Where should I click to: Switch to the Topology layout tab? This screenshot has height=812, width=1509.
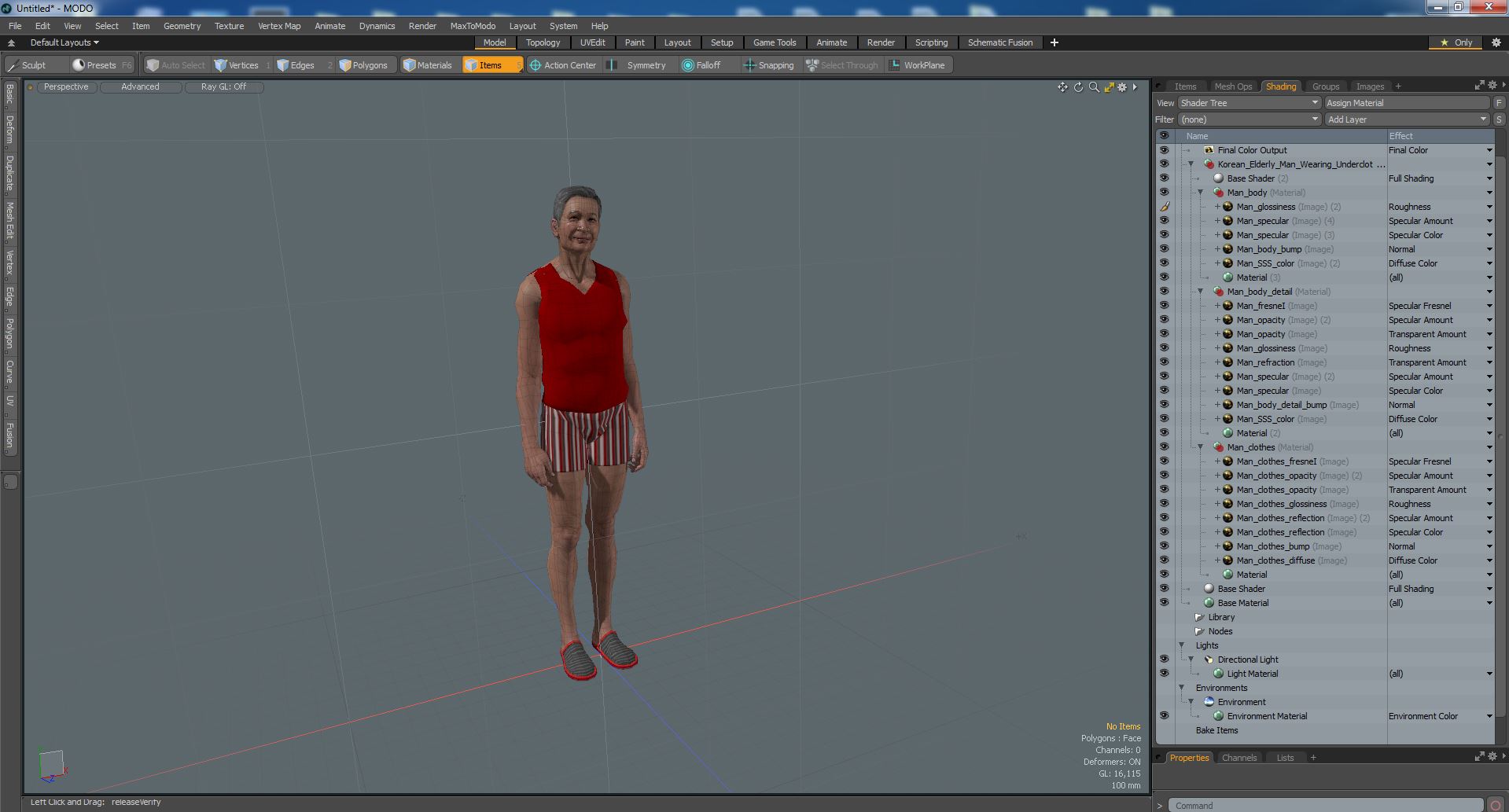[543, 42]
